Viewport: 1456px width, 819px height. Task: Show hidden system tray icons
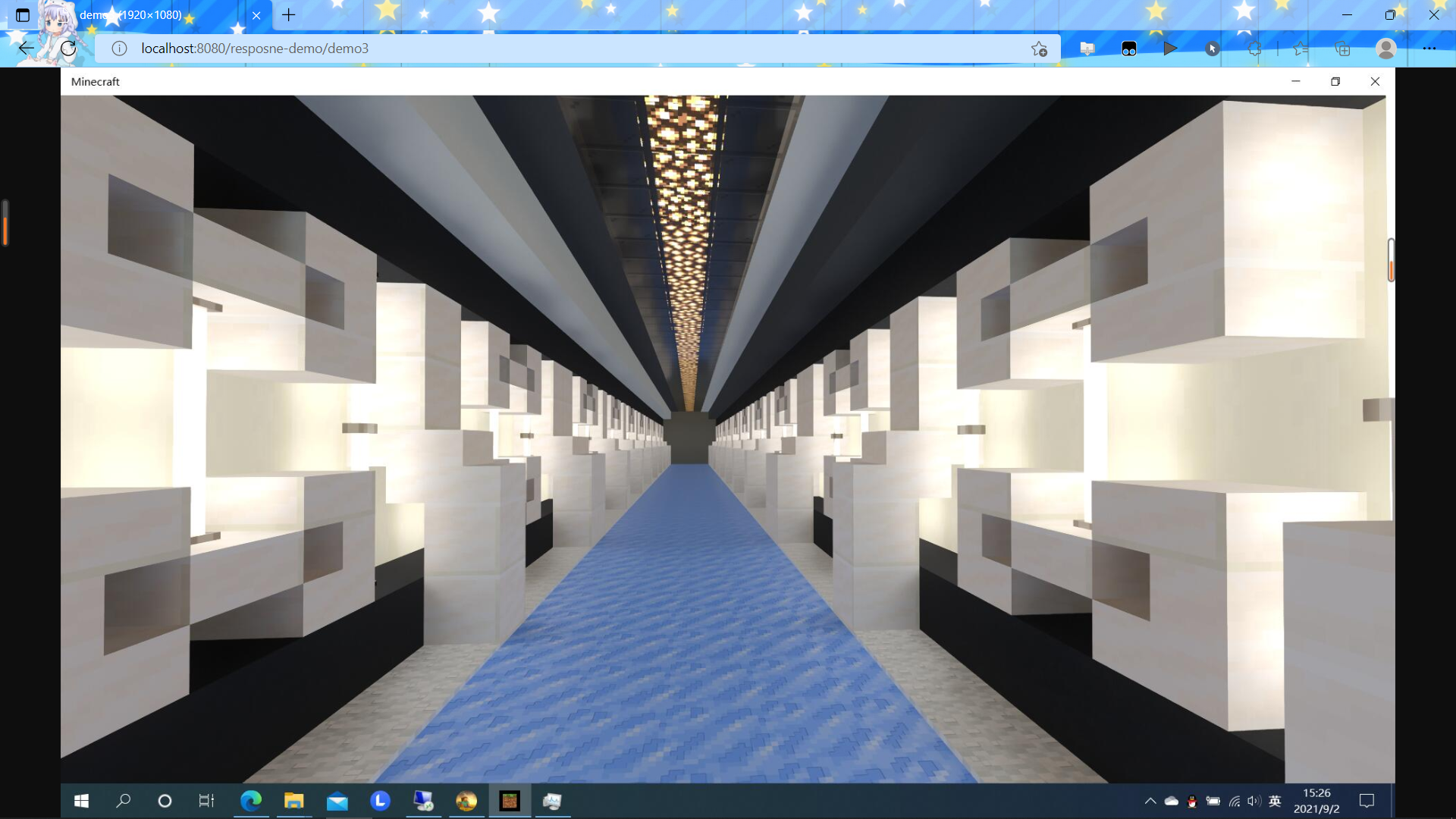point(1150,801)
